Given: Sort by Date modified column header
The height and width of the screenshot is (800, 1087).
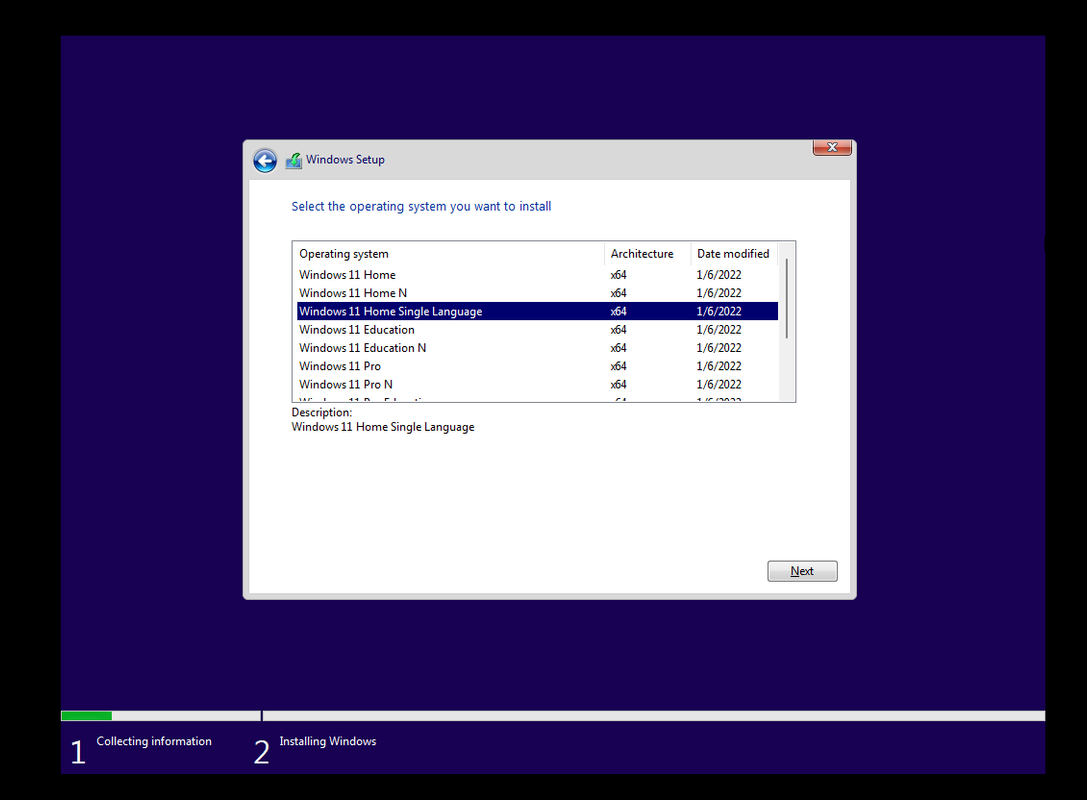Looking at the screenshot, I should point(734,254).
